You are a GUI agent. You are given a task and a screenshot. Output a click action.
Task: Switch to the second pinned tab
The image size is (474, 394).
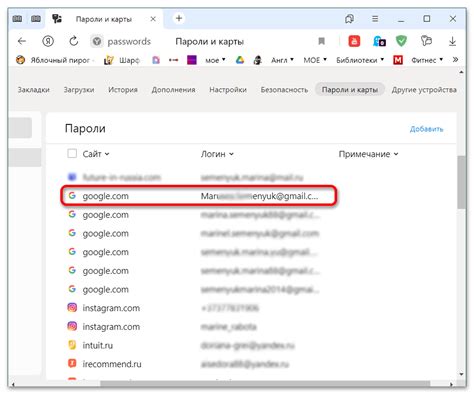(36, 19)
